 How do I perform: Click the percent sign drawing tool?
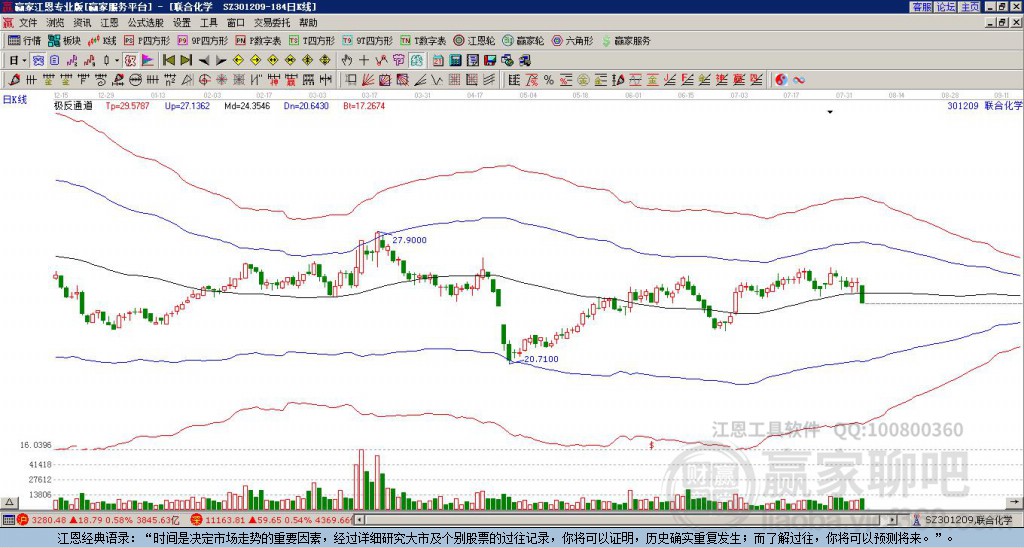pos(549,80)
